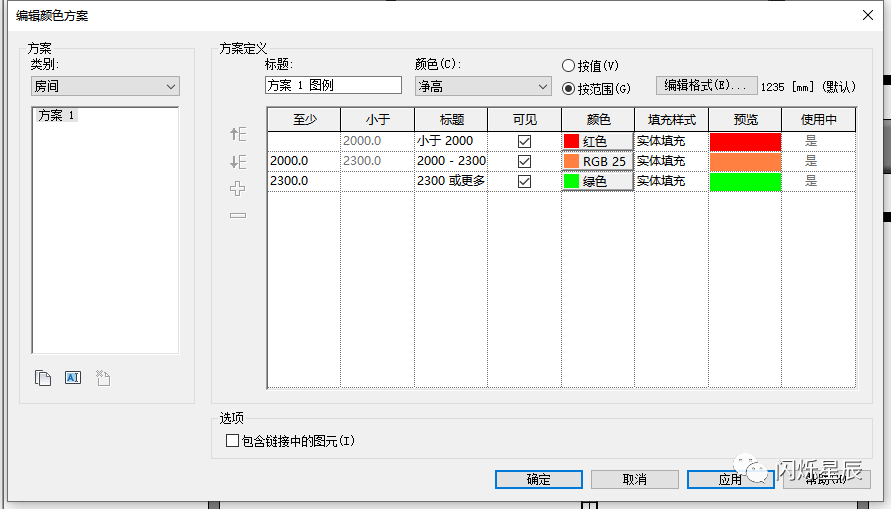Move selected row up in scheme table
891x509 pixels.
click(x=238, y=134)
